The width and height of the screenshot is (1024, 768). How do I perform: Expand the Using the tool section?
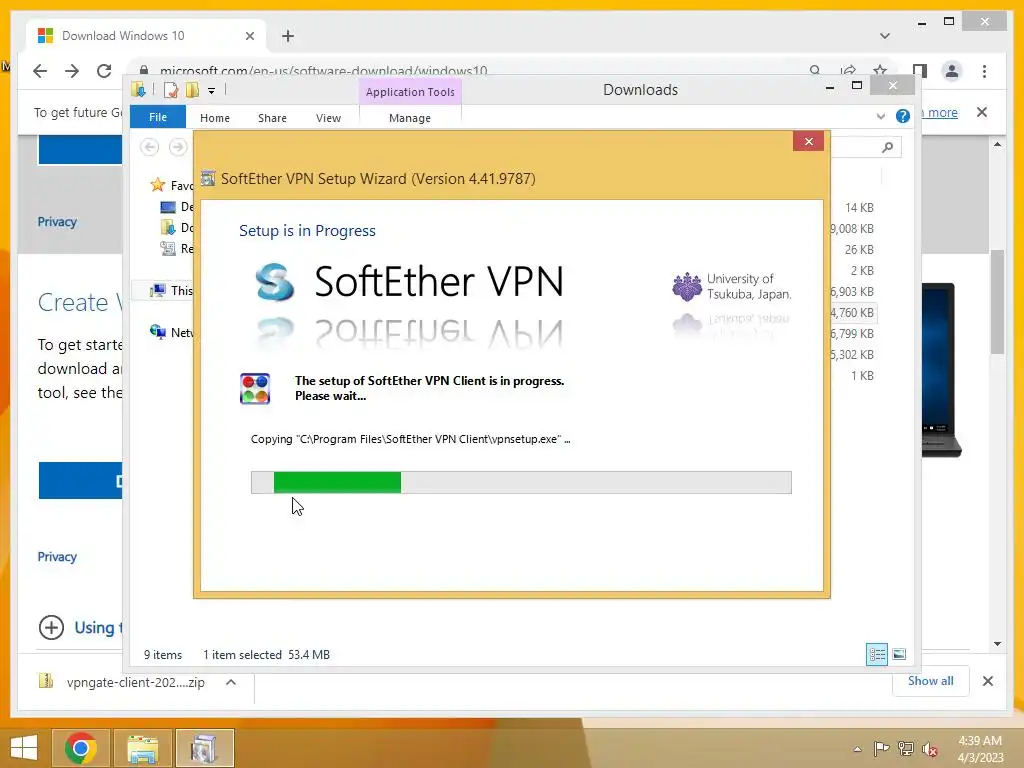coord(52,628)
